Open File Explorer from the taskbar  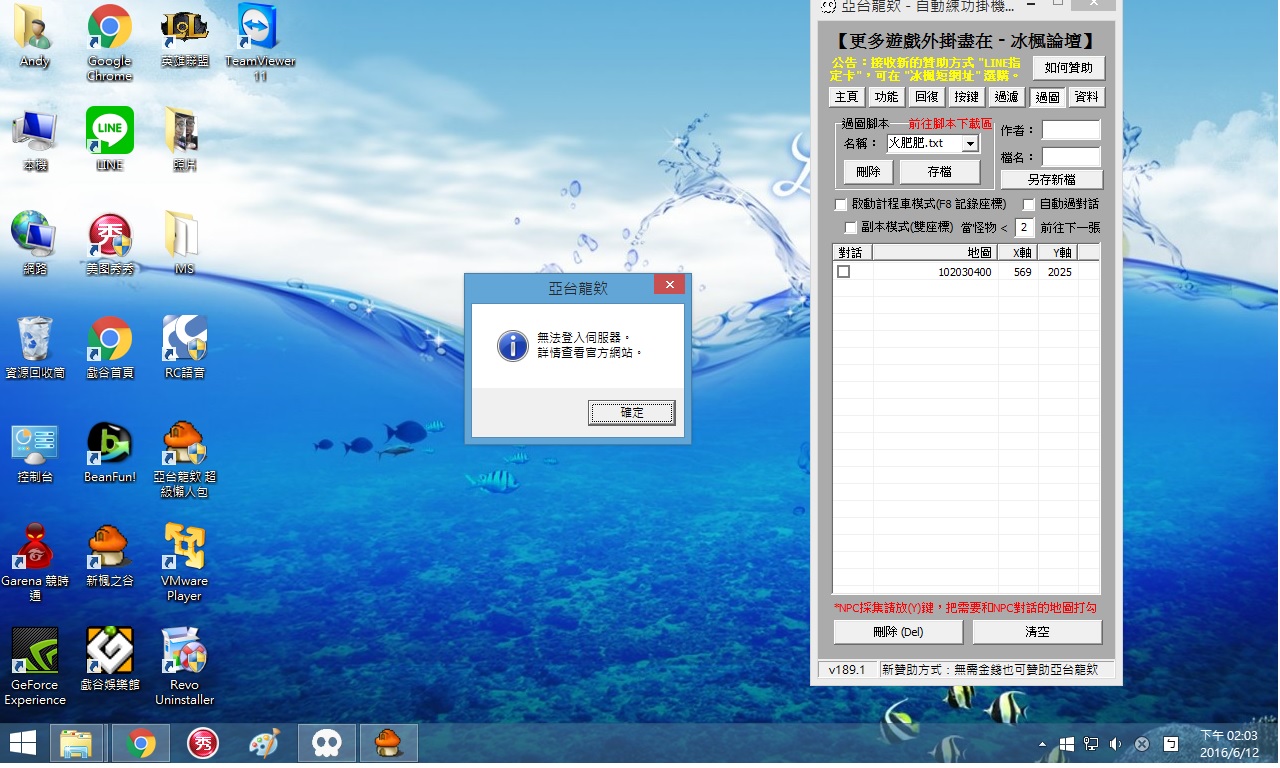click(77, 743)
